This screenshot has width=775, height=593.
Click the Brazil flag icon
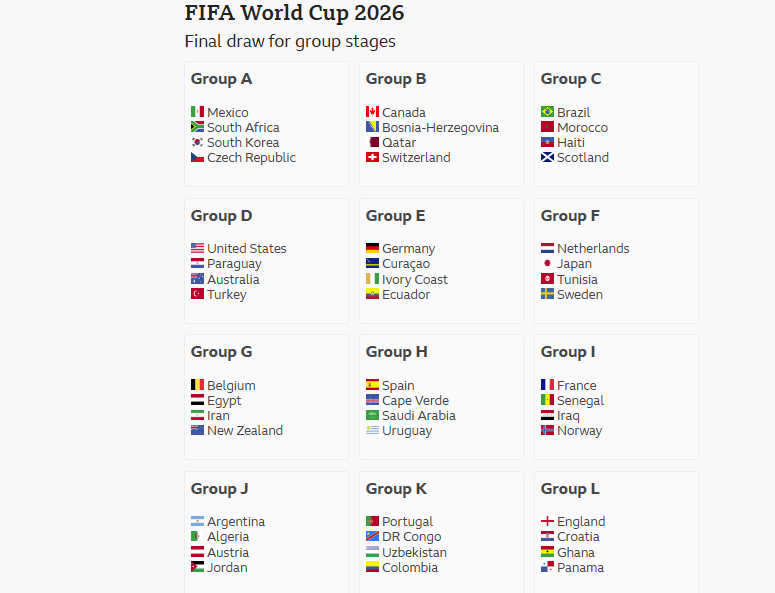coord(547,112)
